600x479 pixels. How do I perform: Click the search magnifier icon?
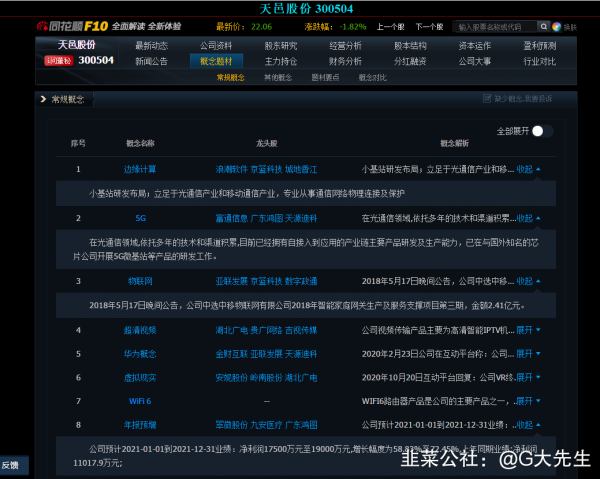[543, 27]
